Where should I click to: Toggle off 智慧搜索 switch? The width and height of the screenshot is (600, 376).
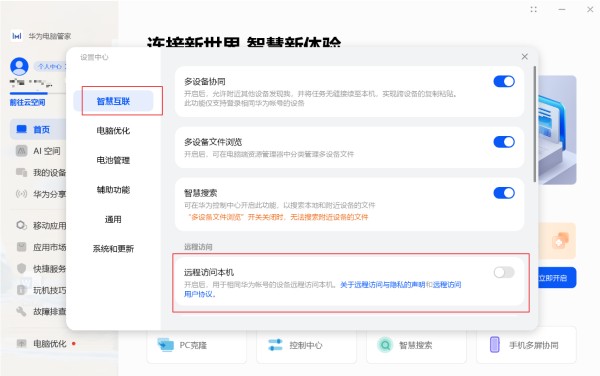click(x=504, y=193)
